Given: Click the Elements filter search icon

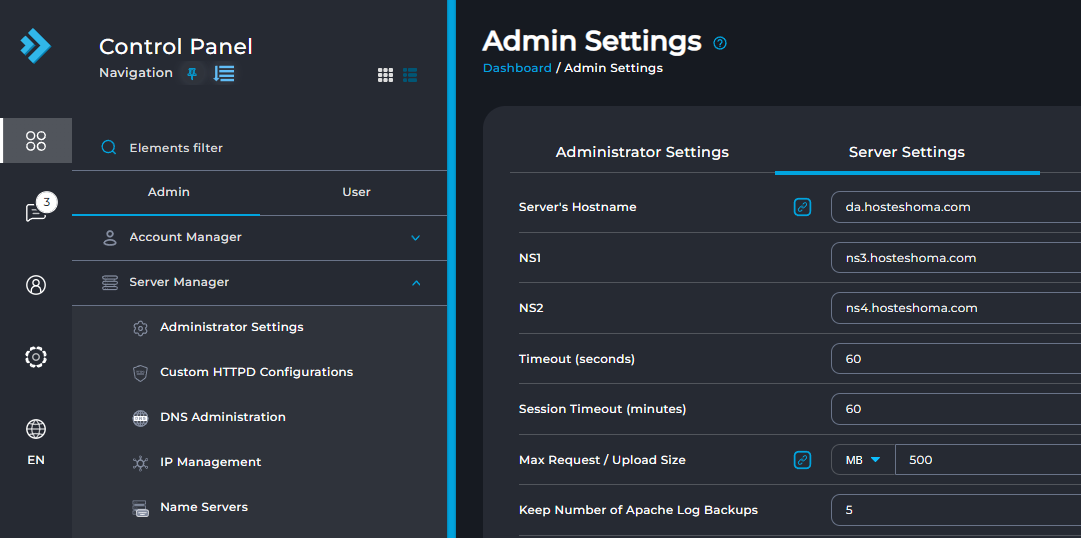Looking at the screenshot, I should [109, 148].
